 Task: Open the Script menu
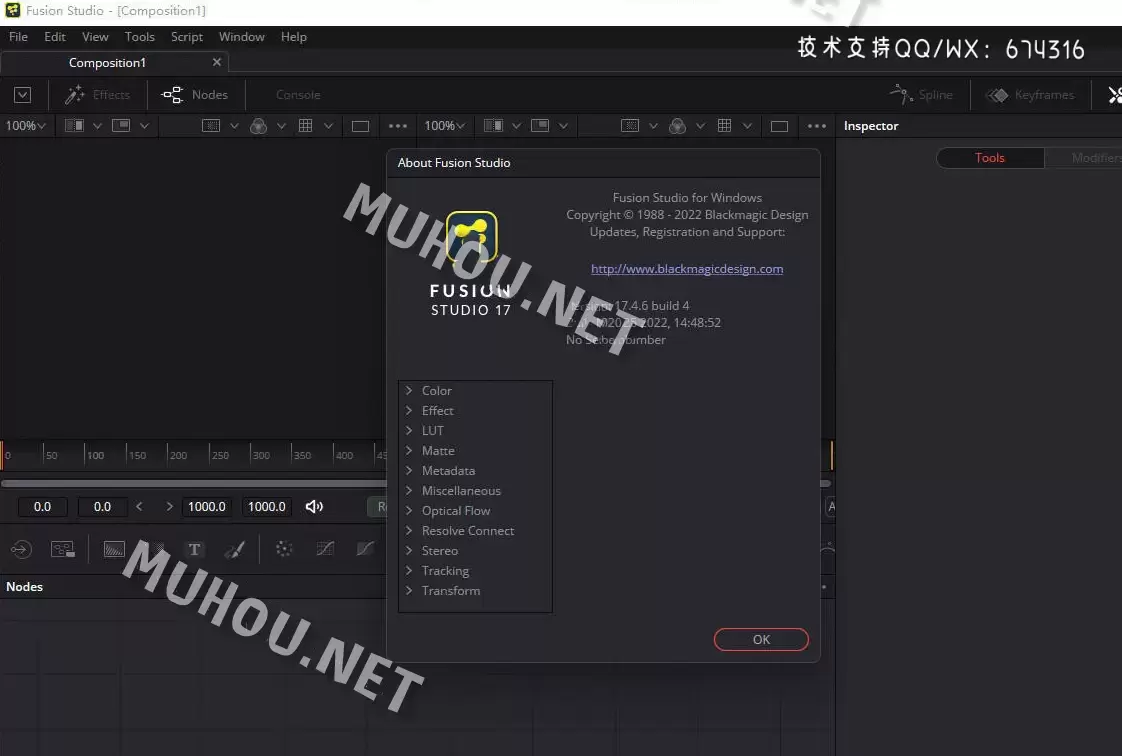click(187, 36)
